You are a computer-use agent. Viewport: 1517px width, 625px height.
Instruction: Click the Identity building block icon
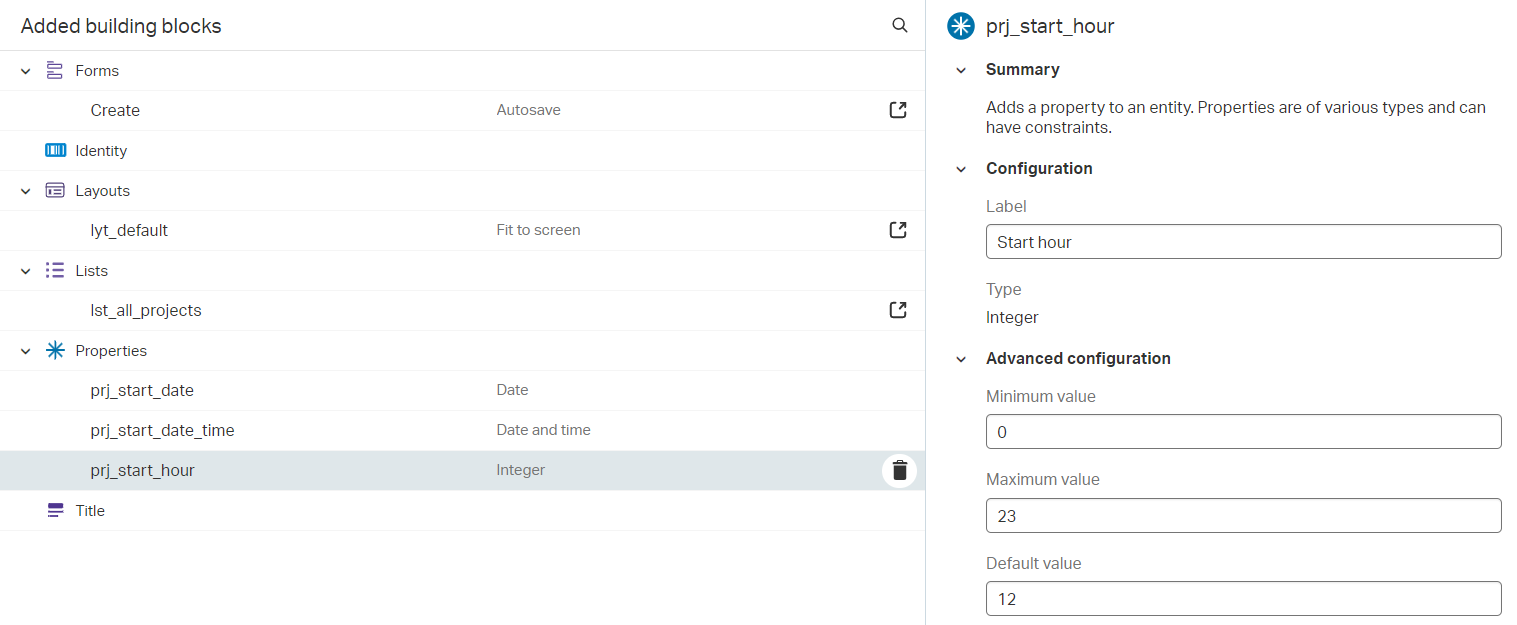[x=55, y=151]
